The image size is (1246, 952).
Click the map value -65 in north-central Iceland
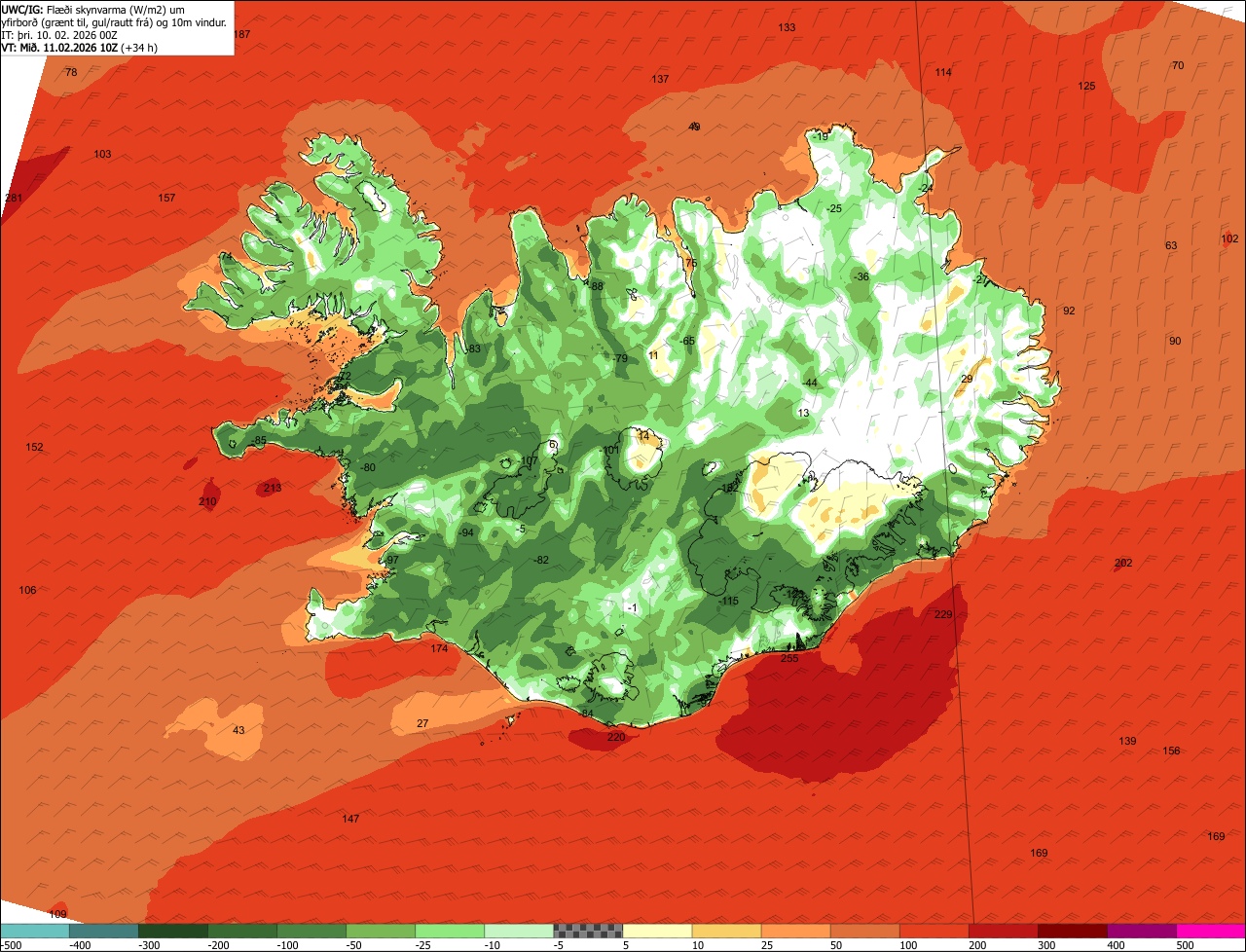coord(687,341)
